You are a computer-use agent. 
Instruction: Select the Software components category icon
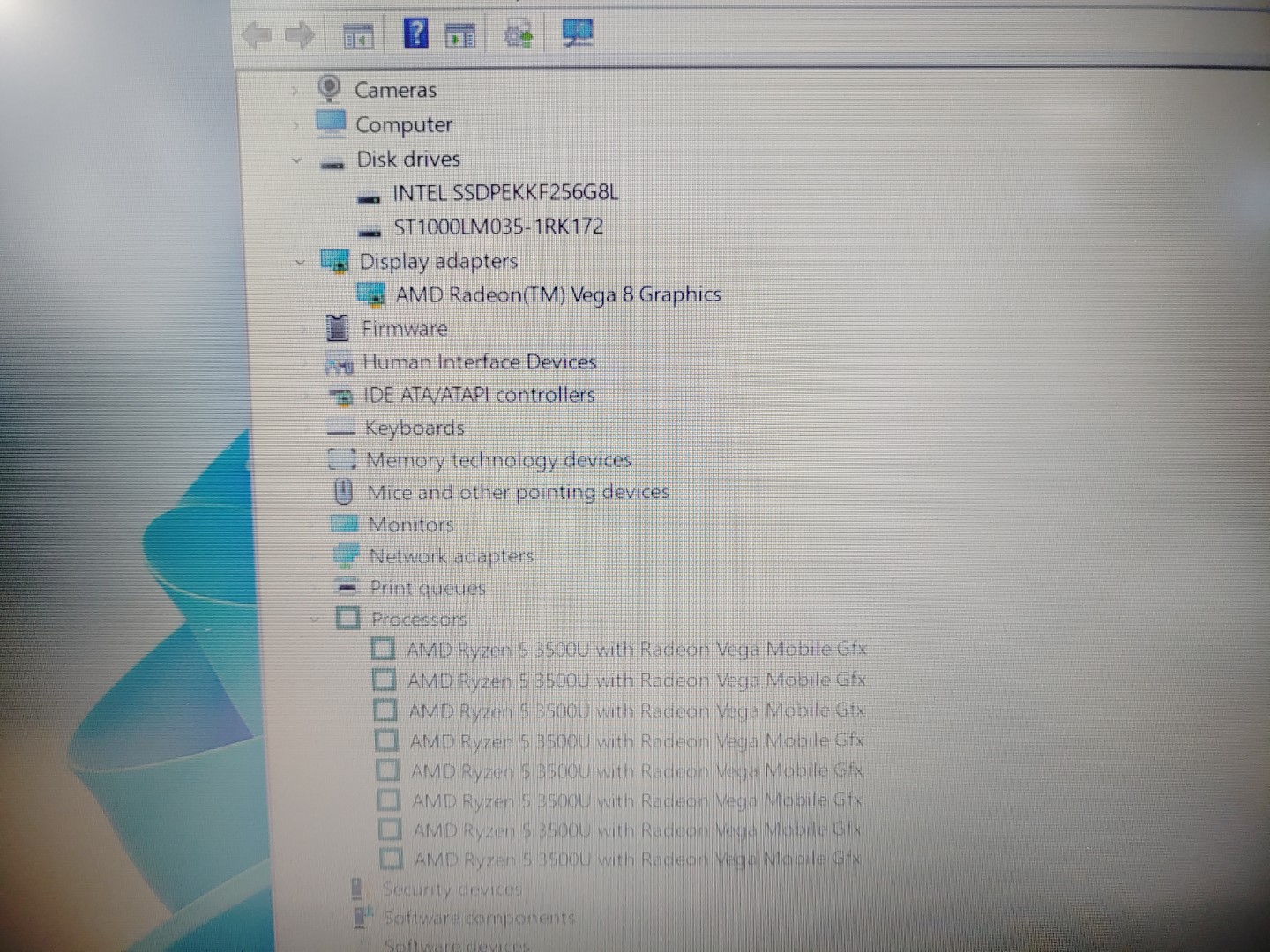[363, 917]
